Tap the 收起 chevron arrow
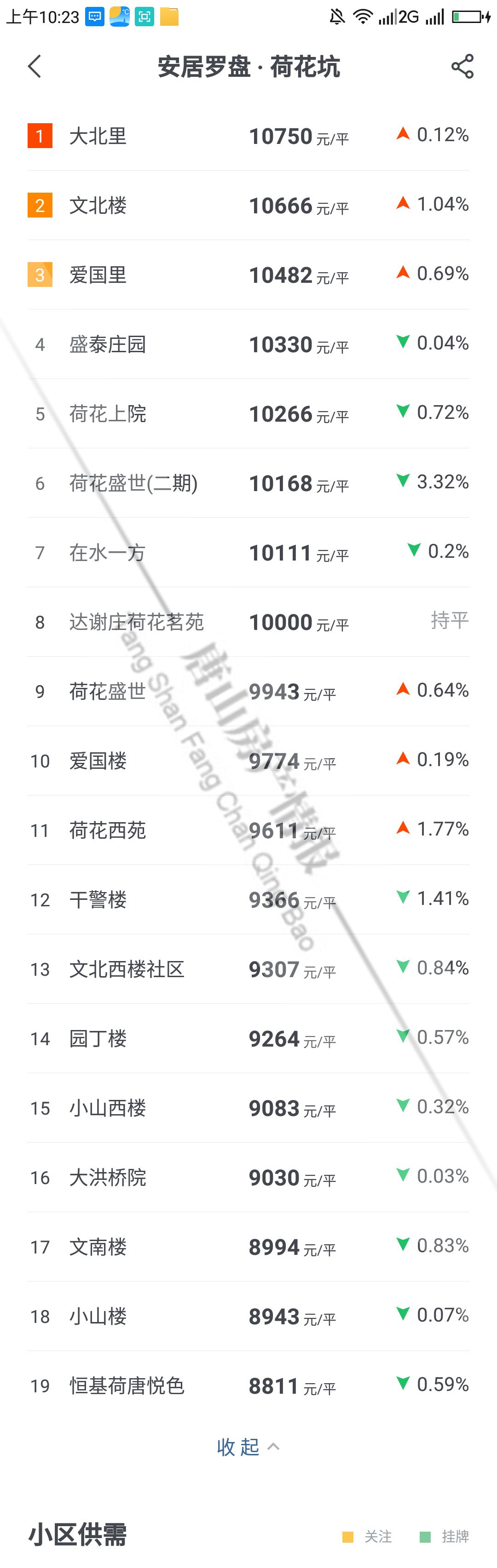Image resolution: width=497 pixels, height=1568 pixels. tap(274, 1446)
